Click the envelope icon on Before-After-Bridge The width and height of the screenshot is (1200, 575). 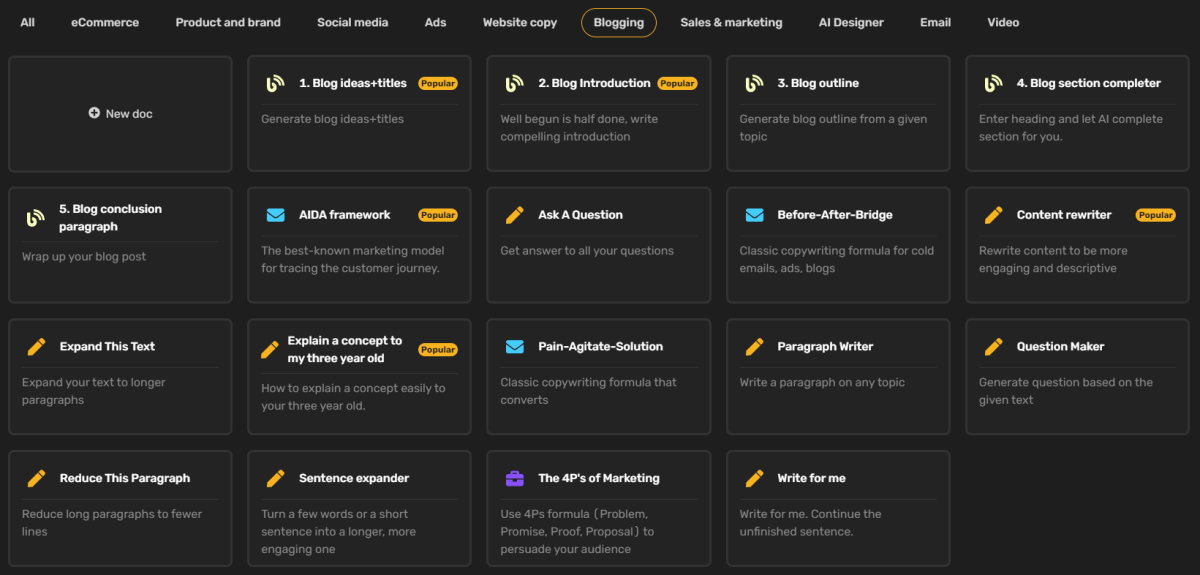[754, 215]
